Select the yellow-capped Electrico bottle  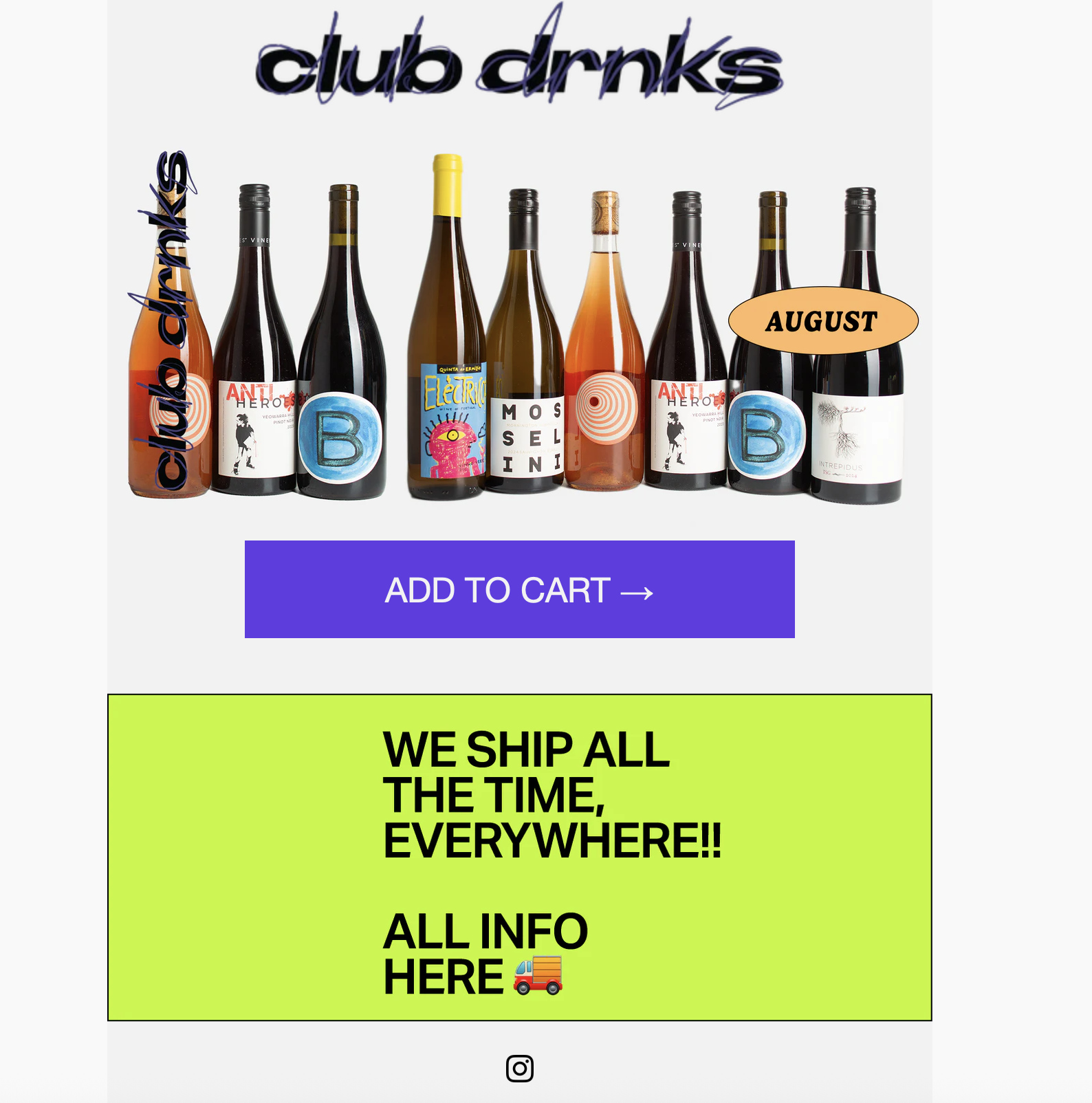[x=447, y=327]
